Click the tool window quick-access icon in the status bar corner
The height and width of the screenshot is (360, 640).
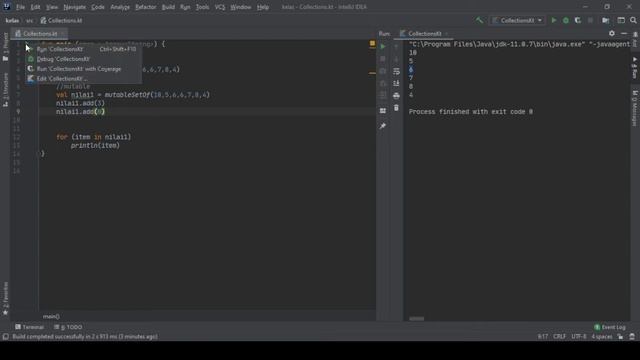6,337
